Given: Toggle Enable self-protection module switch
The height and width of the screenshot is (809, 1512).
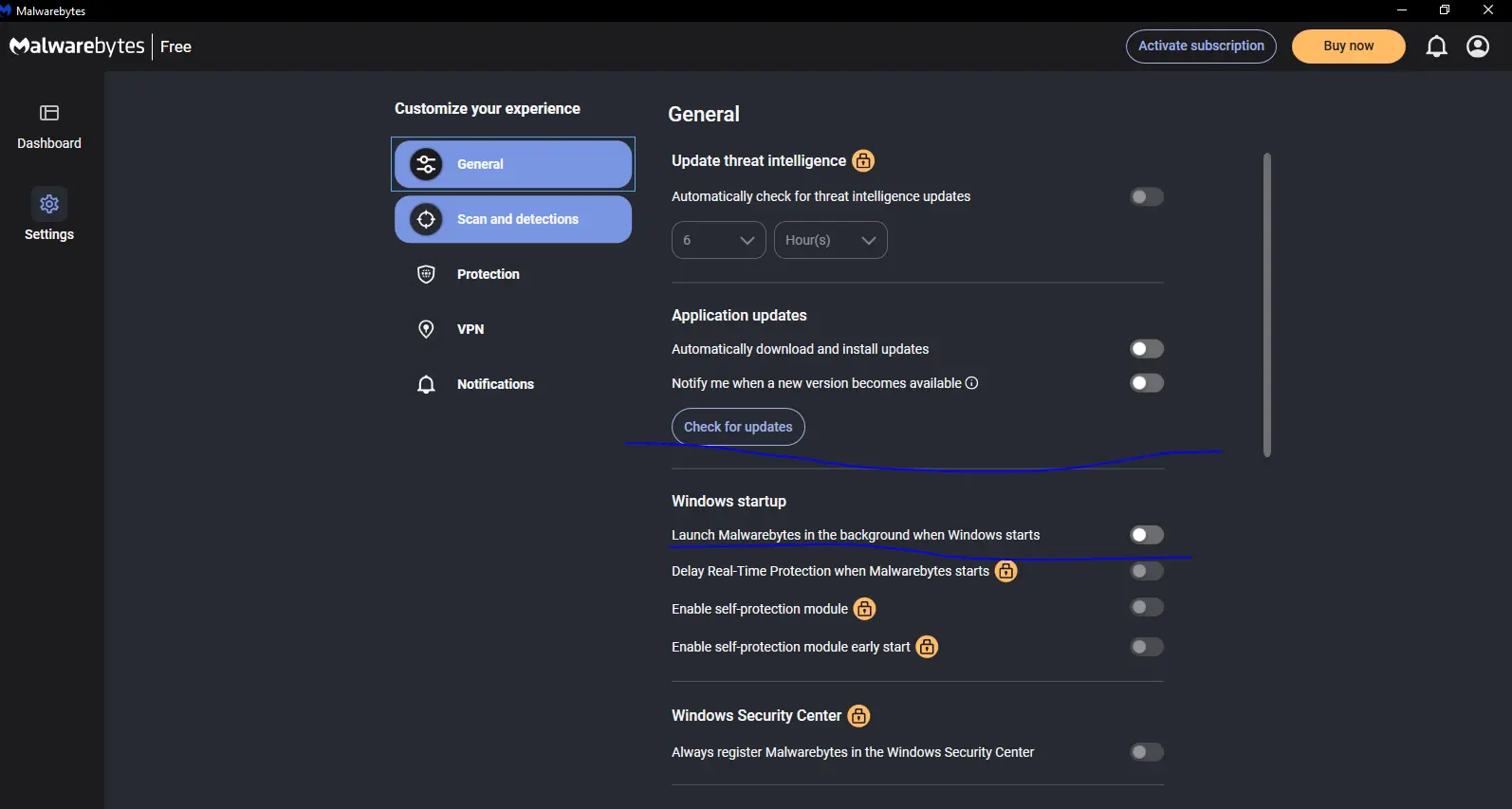Looking at the screenshot, I should click(x=1146, y=607).
